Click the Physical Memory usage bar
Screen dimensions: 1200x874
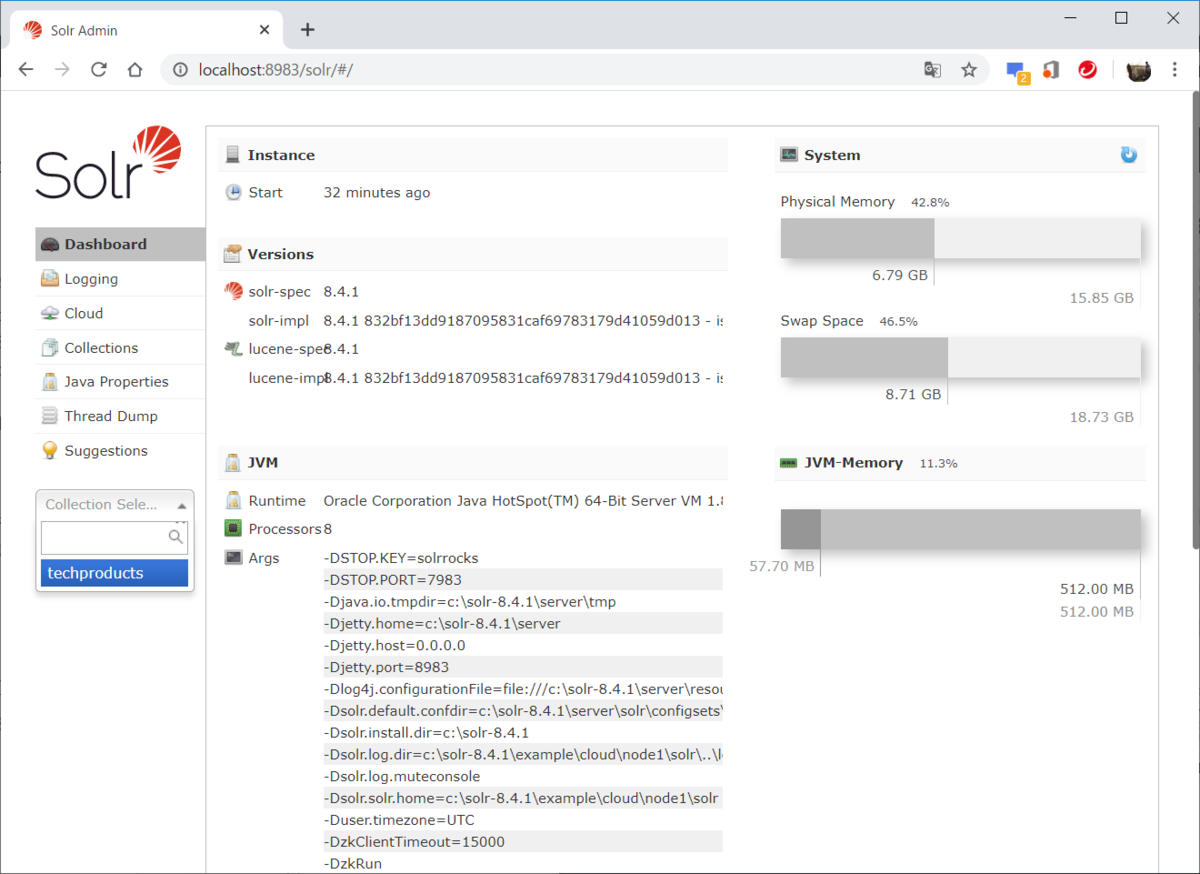(961, 239)
